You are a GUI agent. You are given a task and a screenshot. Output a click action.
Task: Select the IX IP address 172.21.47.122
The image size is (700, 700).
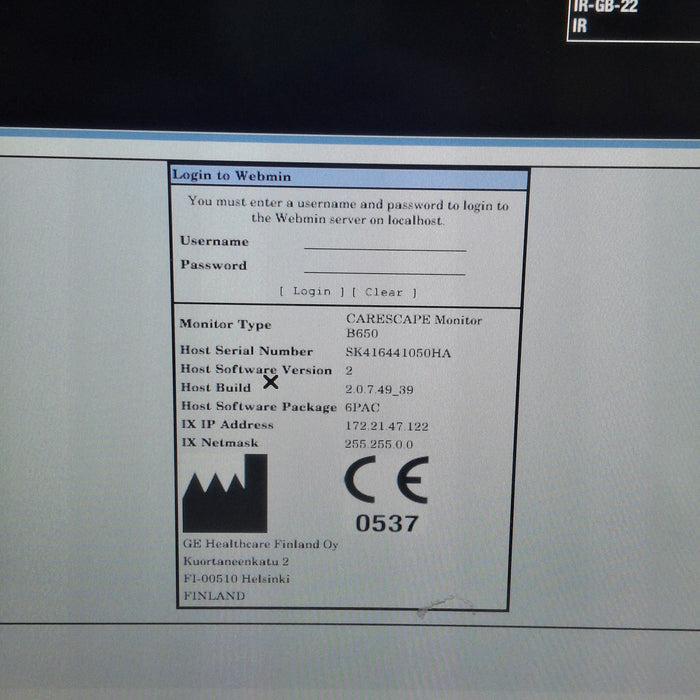click(x=386, y=426)
